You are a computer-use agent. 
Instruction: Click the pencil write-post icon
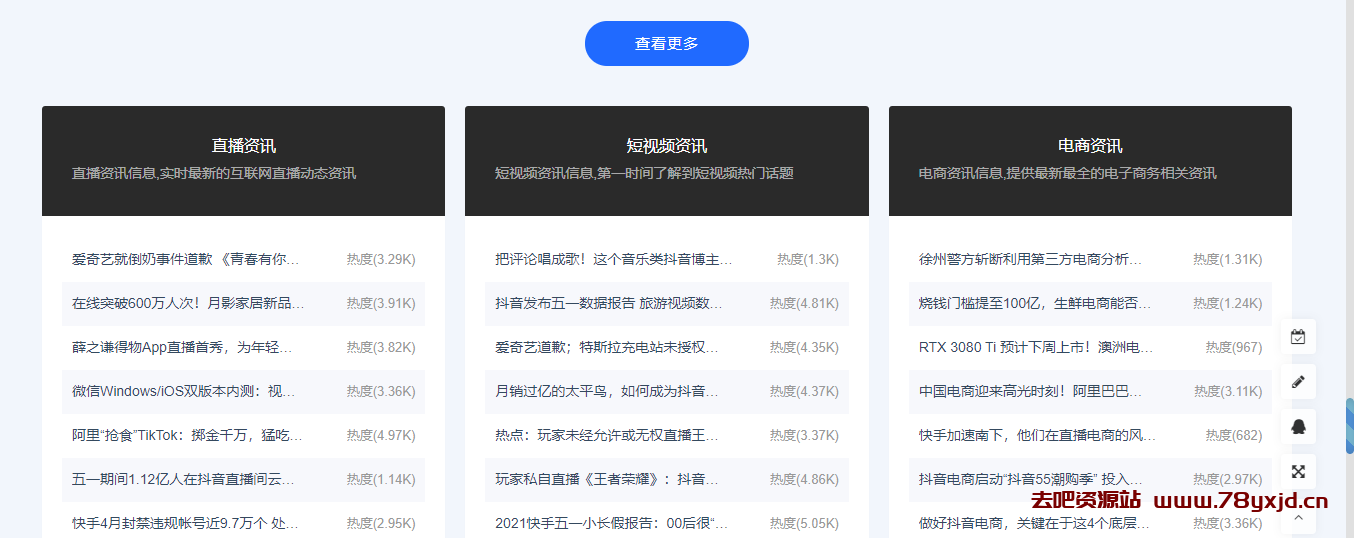point(1298,381)
